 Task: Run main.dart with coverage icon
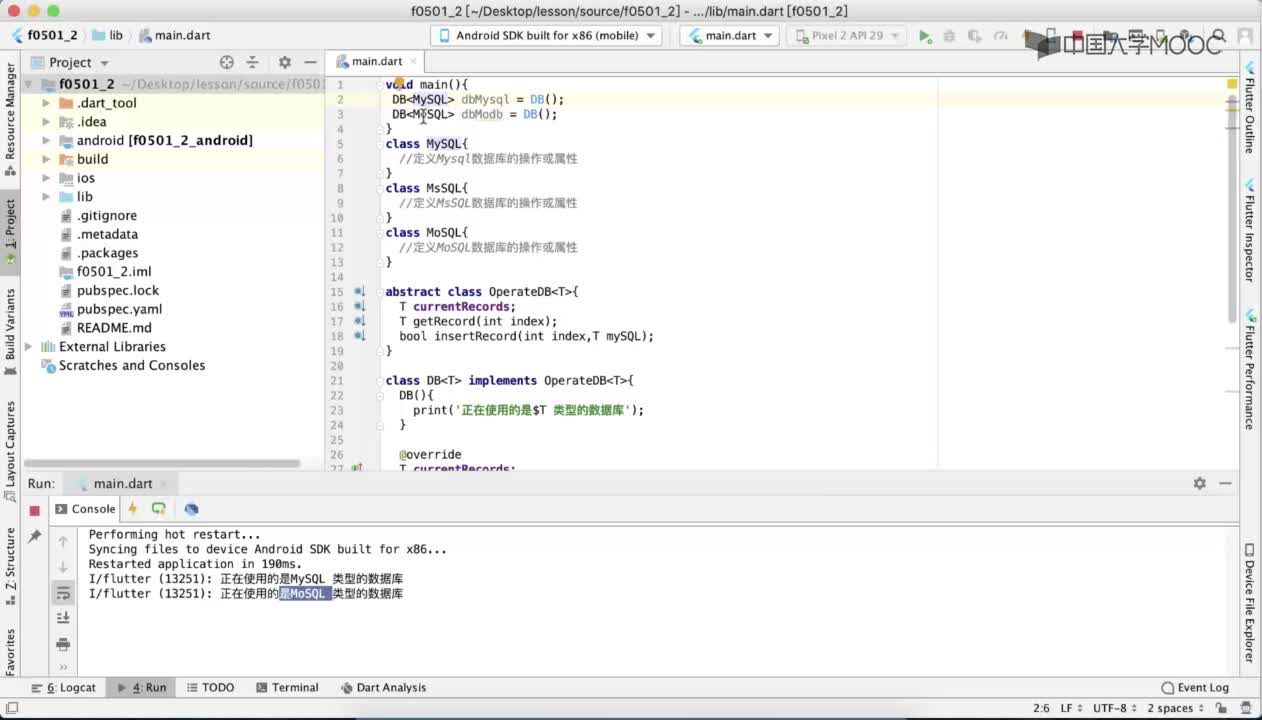972,36
